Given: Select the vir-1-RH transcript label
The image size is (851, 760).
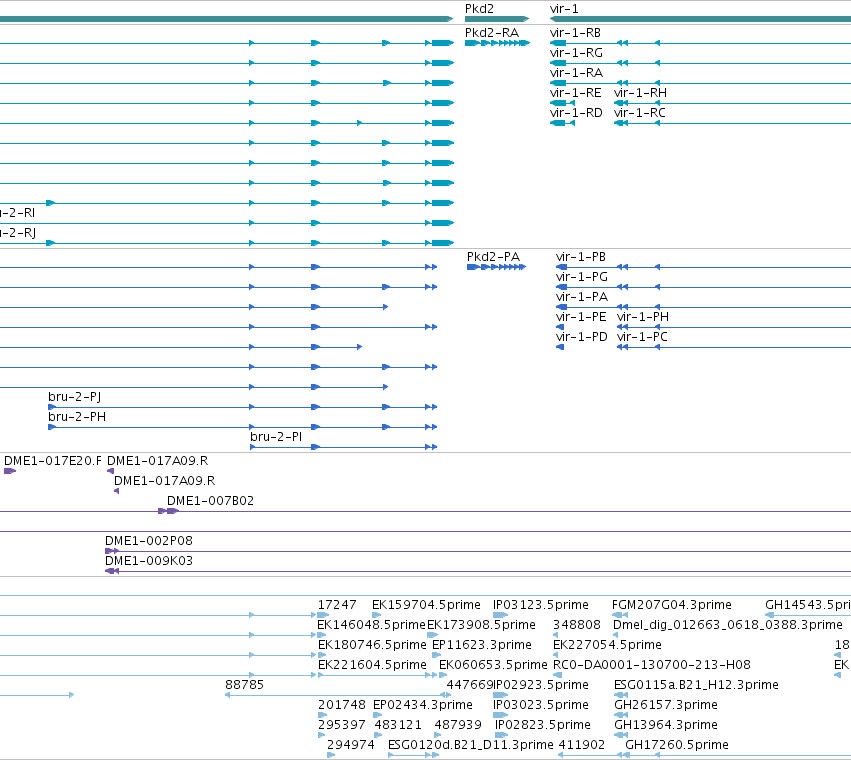Looking at the screenshot, I should tap(640, 93).
